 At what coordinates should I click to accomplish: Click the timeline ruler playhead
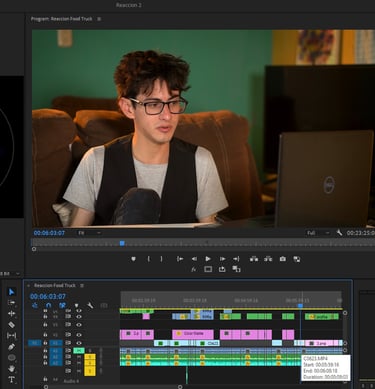click(x=300, y=305)
